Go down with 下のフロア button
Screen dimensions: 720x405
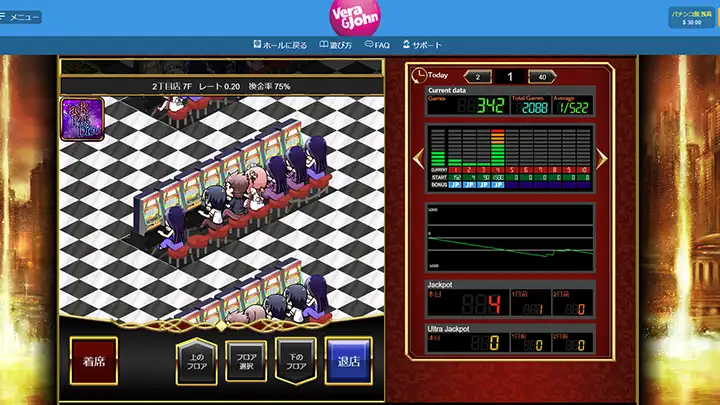click(x=296, y=361)
